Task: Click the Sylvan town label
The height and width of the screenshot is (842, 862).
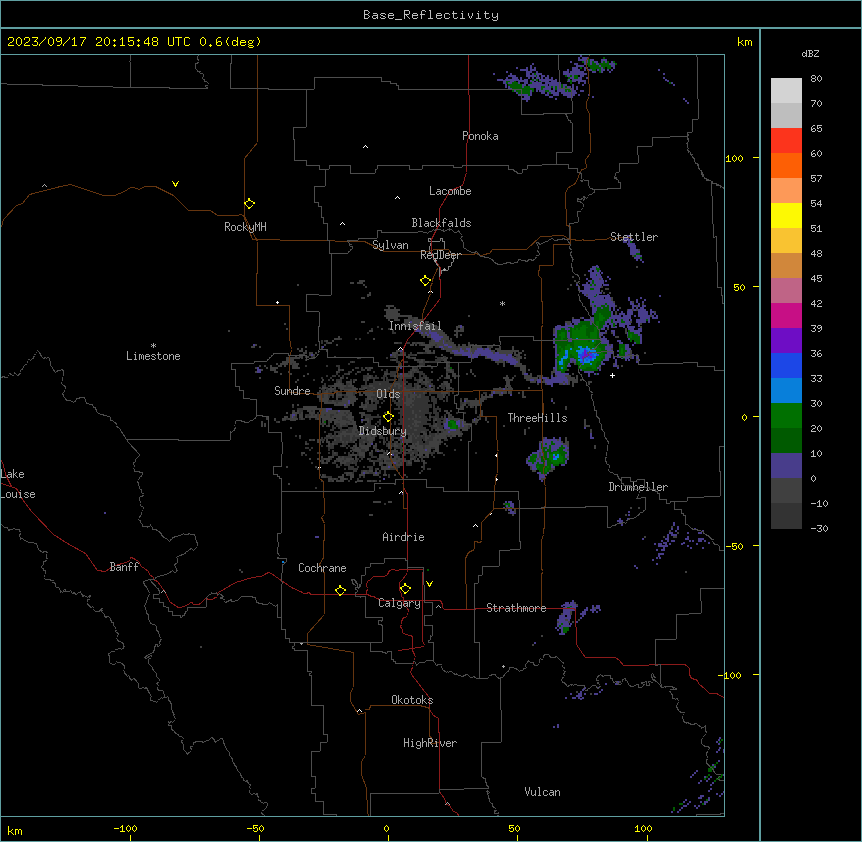Action: [x=390, y=245]
